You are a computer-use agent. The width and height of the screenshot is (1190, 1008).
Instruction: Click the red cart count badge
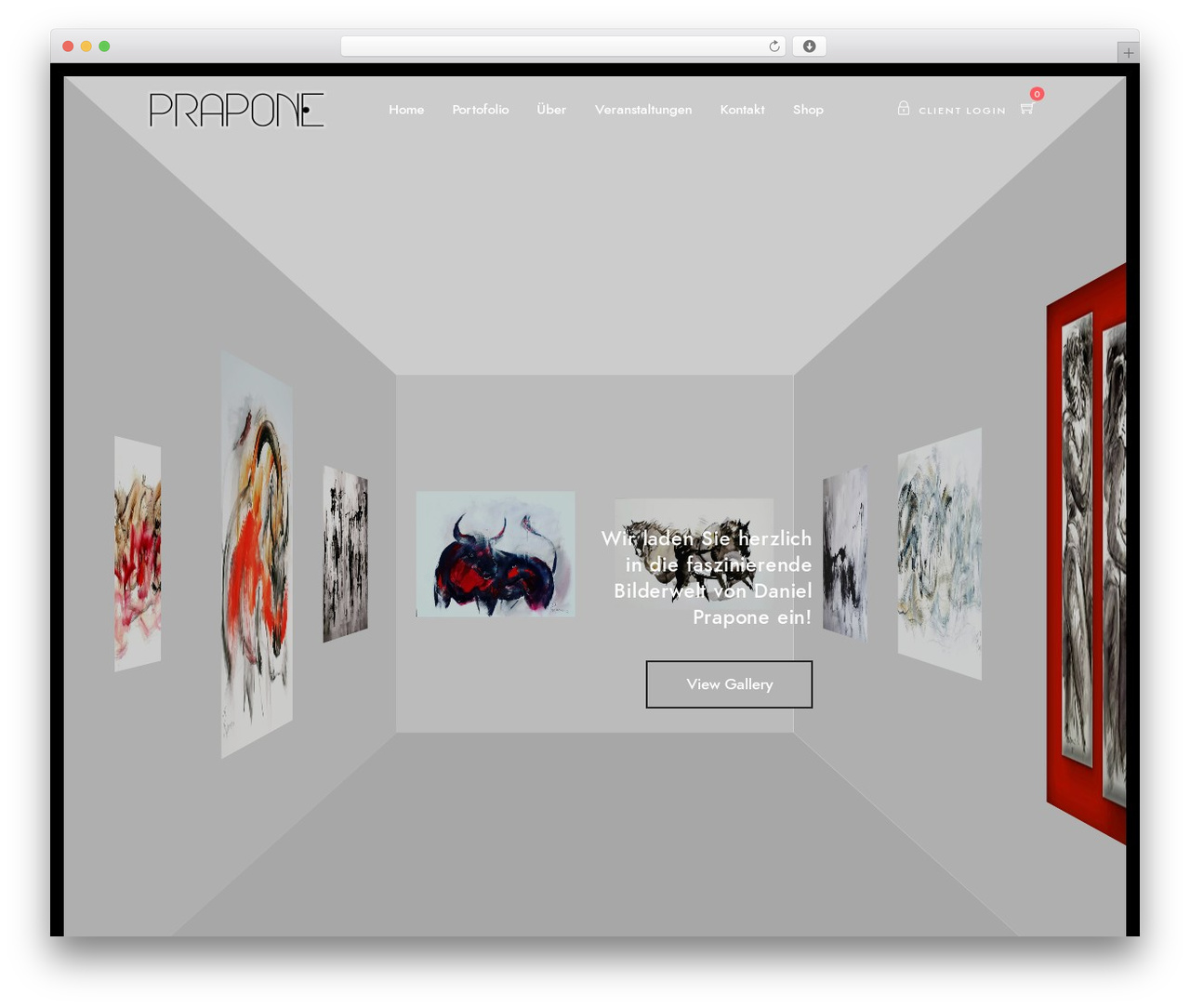pyautogui.click(x=1037, y=94)
